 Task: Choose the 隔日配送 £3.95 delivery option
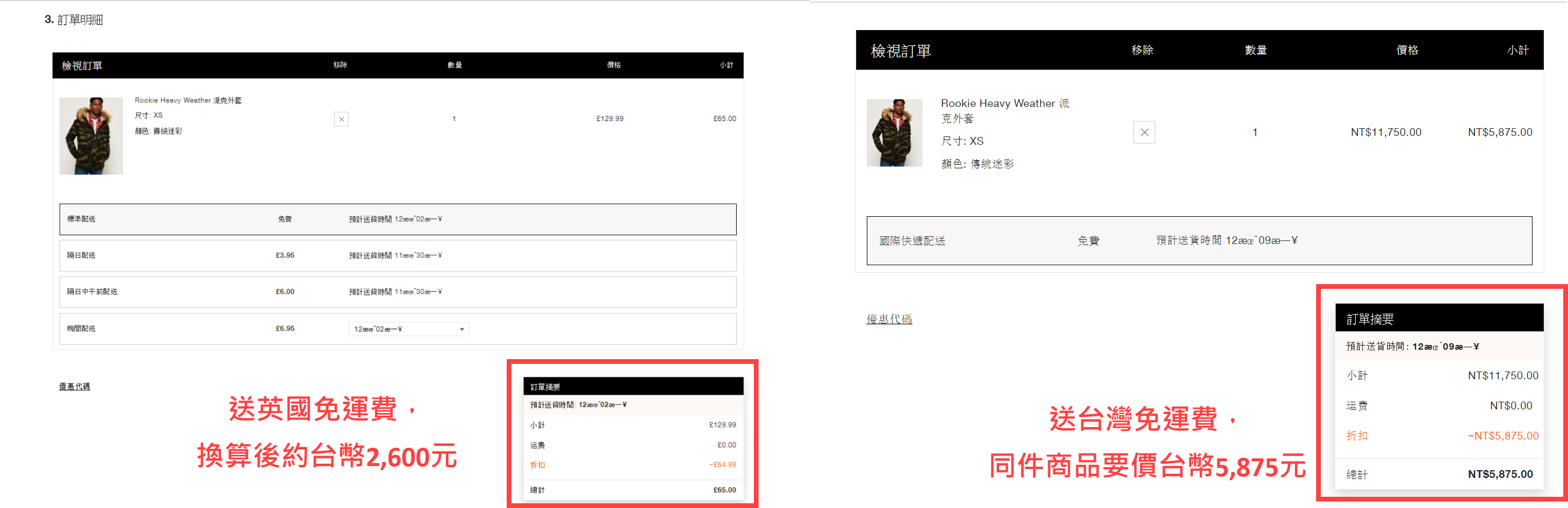[397, 256]
